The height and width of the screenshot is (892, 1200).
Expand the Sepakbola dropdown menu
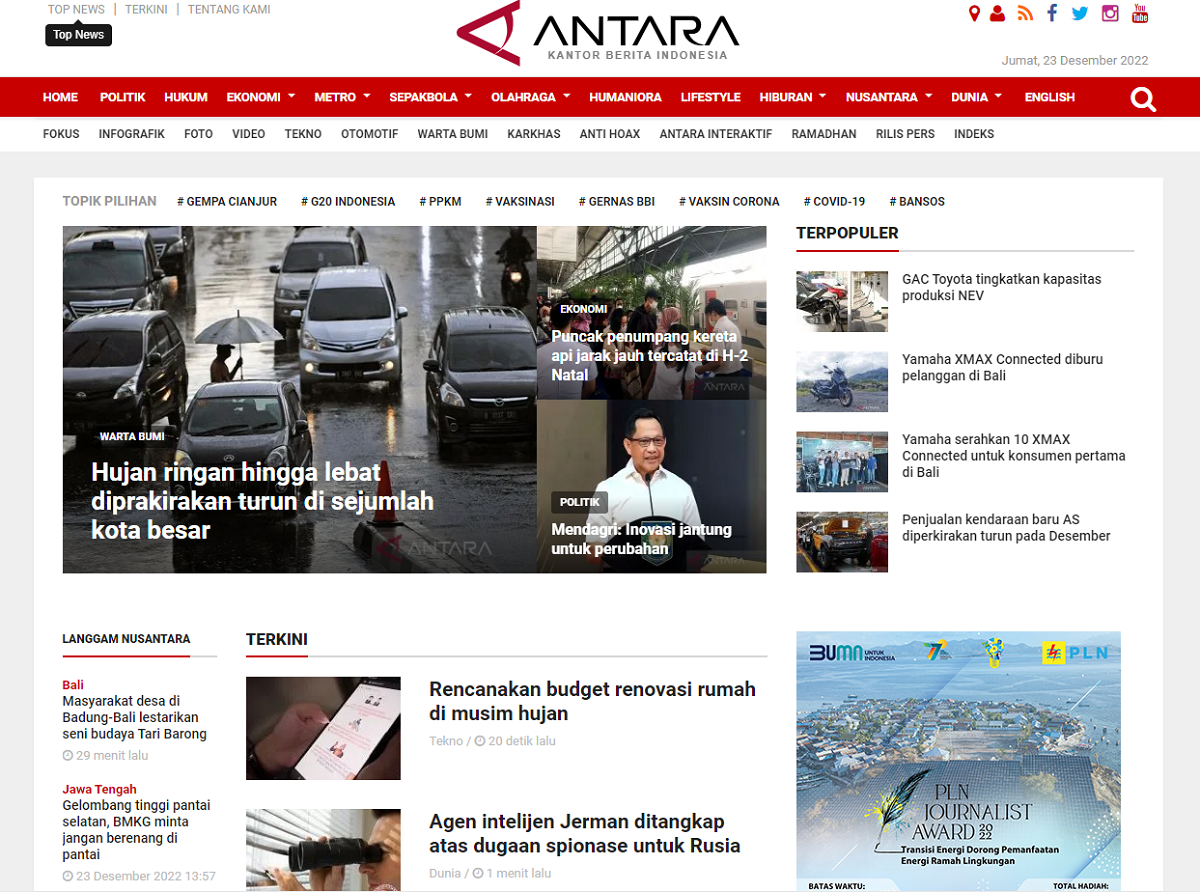pyautogui.click(x=430, y=97)
